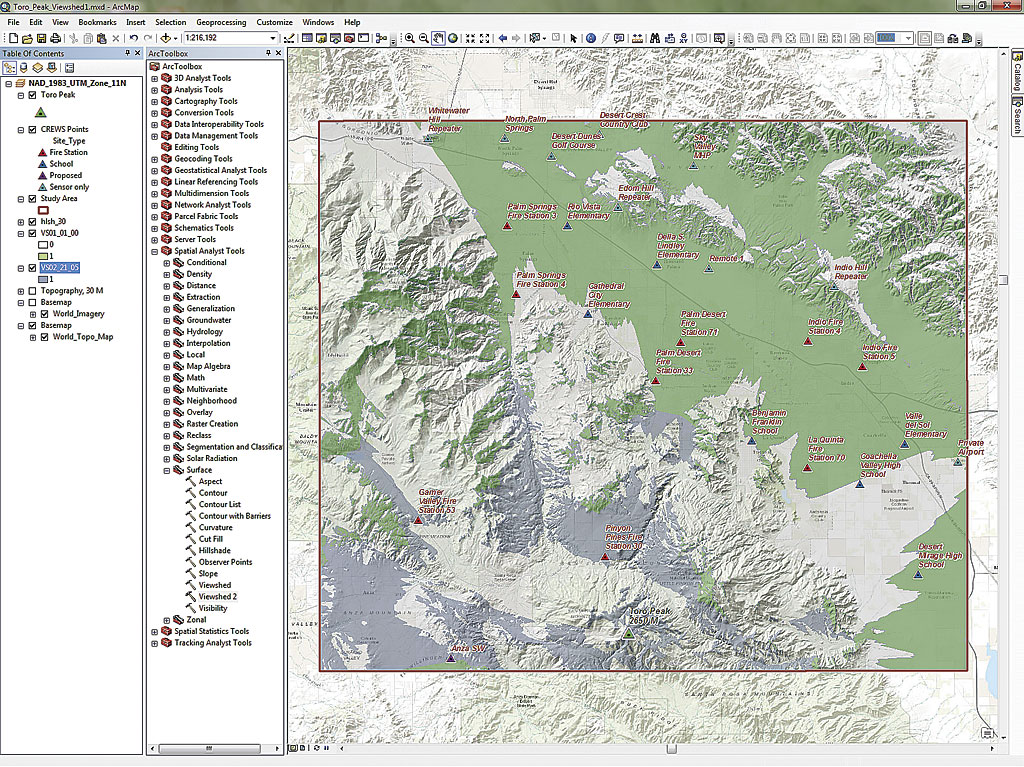The height and width of the screenshot is (767, 1024).
Task: Open the Windows menu
Action: 318,22
